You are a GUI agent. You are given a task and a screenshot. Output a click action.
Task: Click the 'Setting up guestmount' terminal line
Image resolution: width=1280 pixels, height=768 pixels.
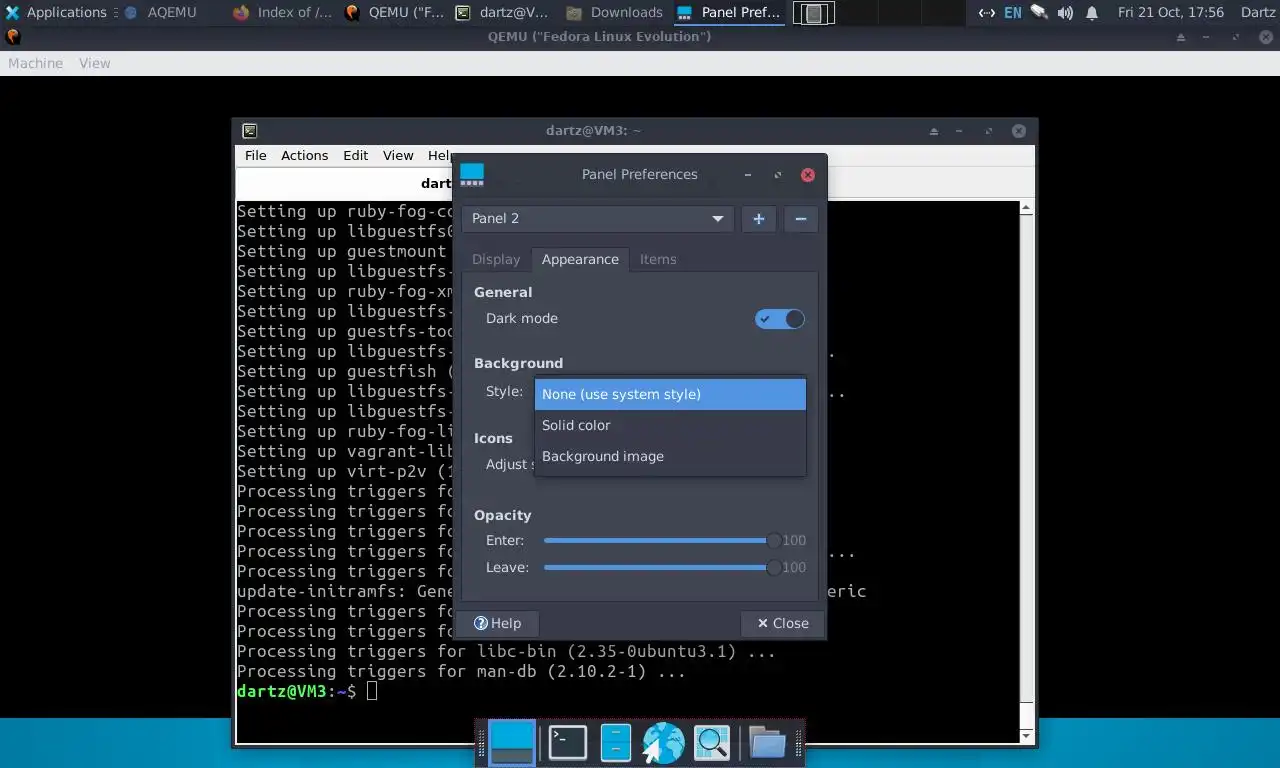click(342, 251)
